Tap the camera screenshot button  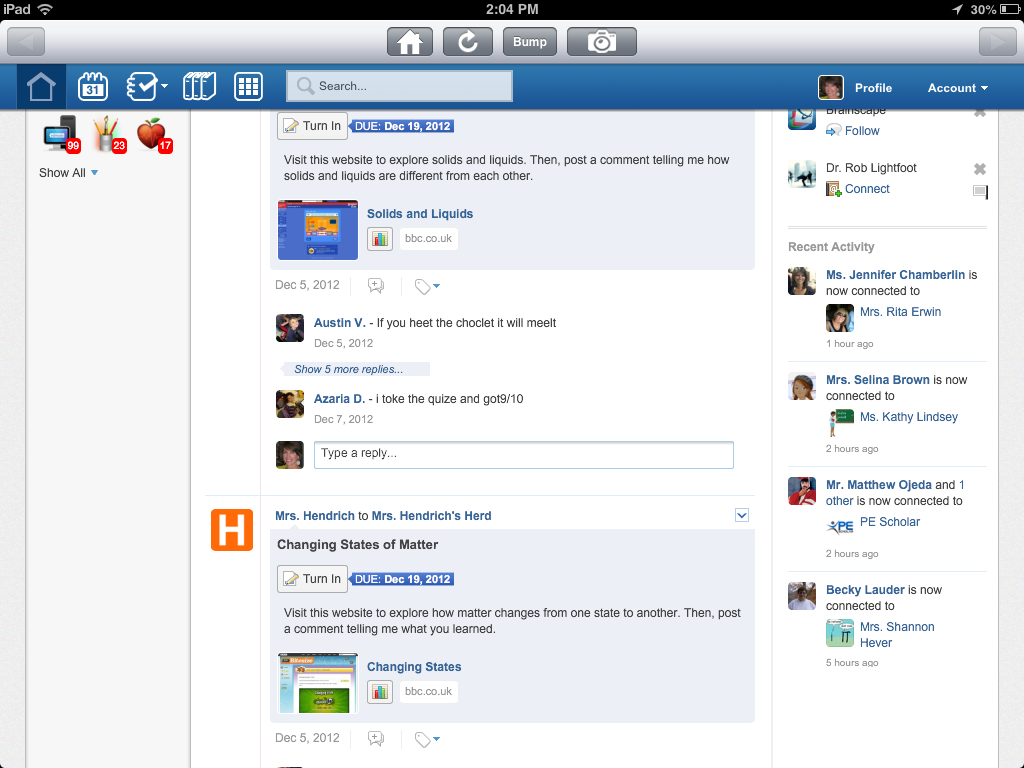[601, 41]
